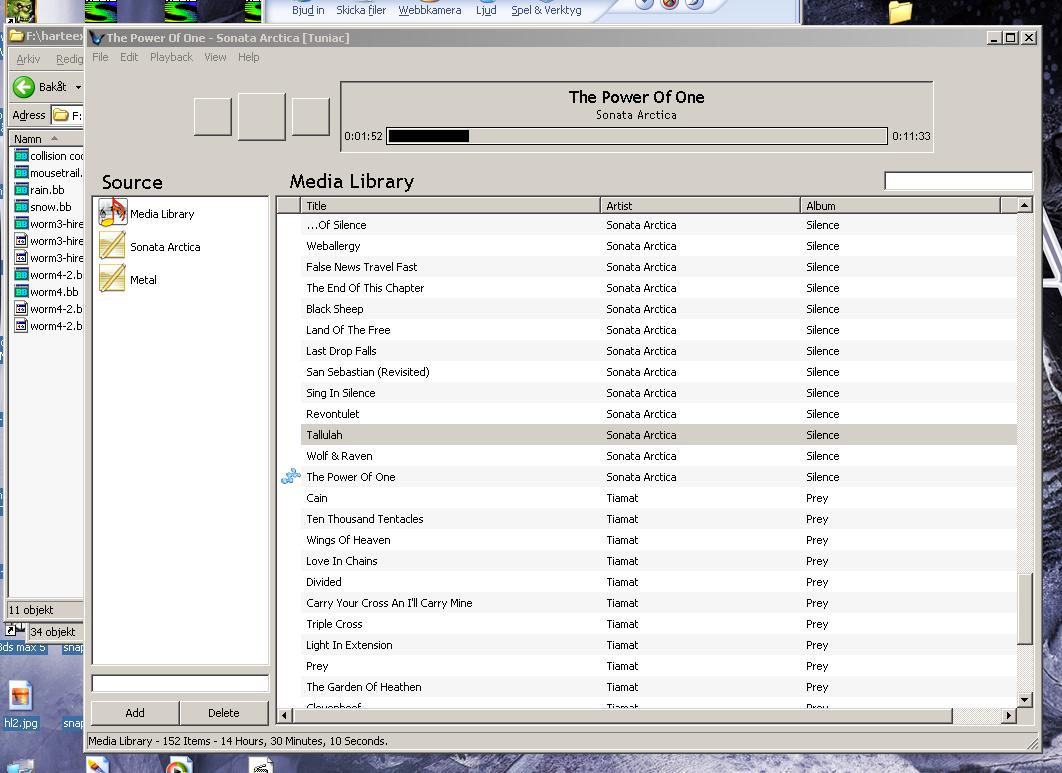This screenshot has height=773, width=1062.
Task: Open the File menu in Tuniac
Action: (x=100, y=57)
